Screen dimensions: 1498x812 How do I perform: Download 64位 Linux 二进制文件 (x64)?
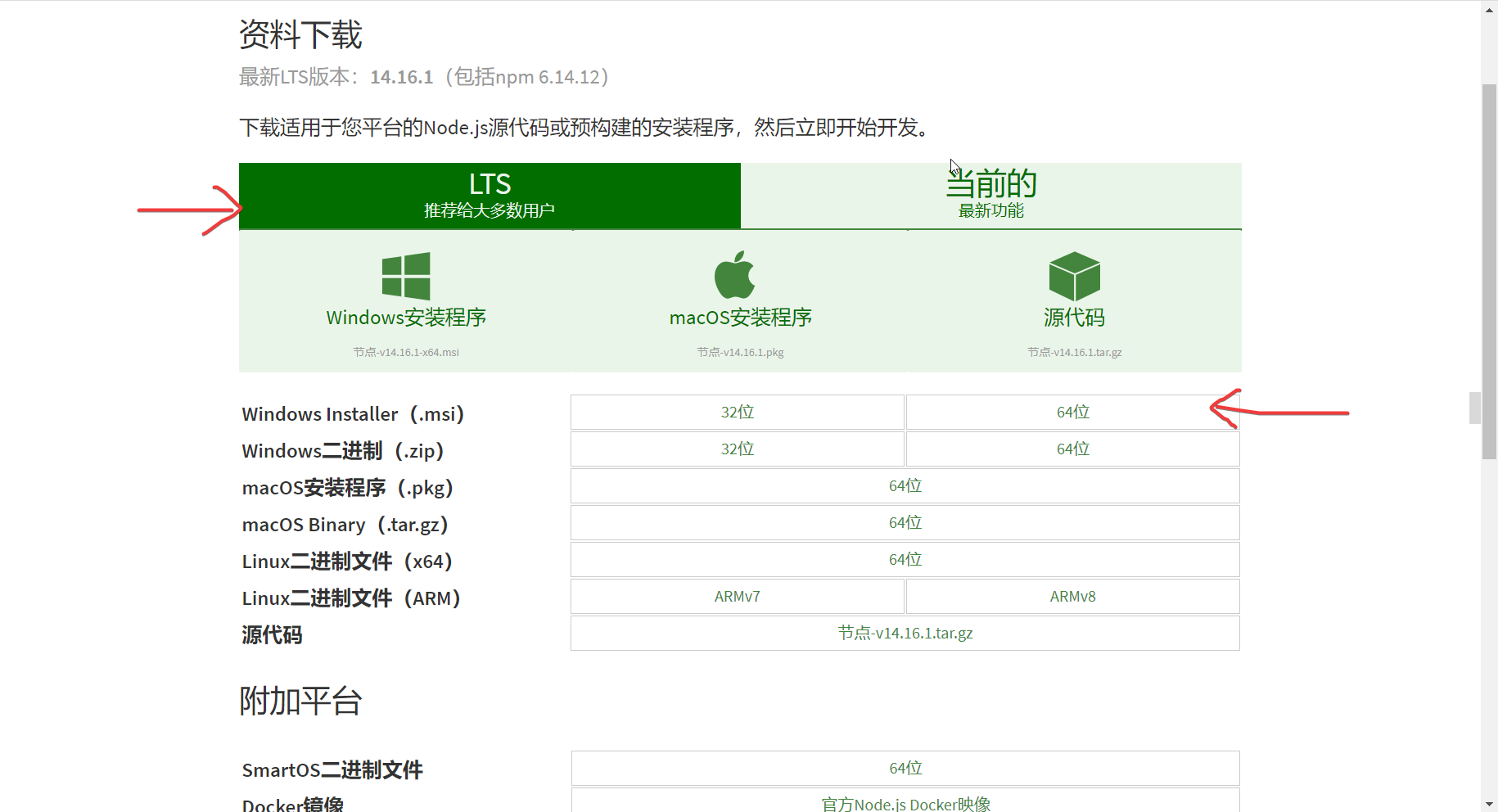point(905,559)
